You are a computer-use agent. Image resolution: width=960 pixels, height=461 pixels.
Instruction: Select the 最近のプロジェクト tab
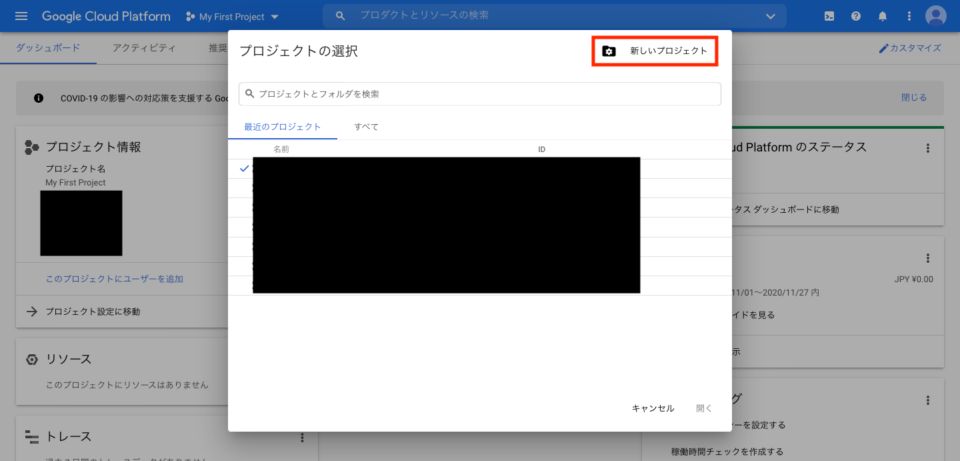282,127
